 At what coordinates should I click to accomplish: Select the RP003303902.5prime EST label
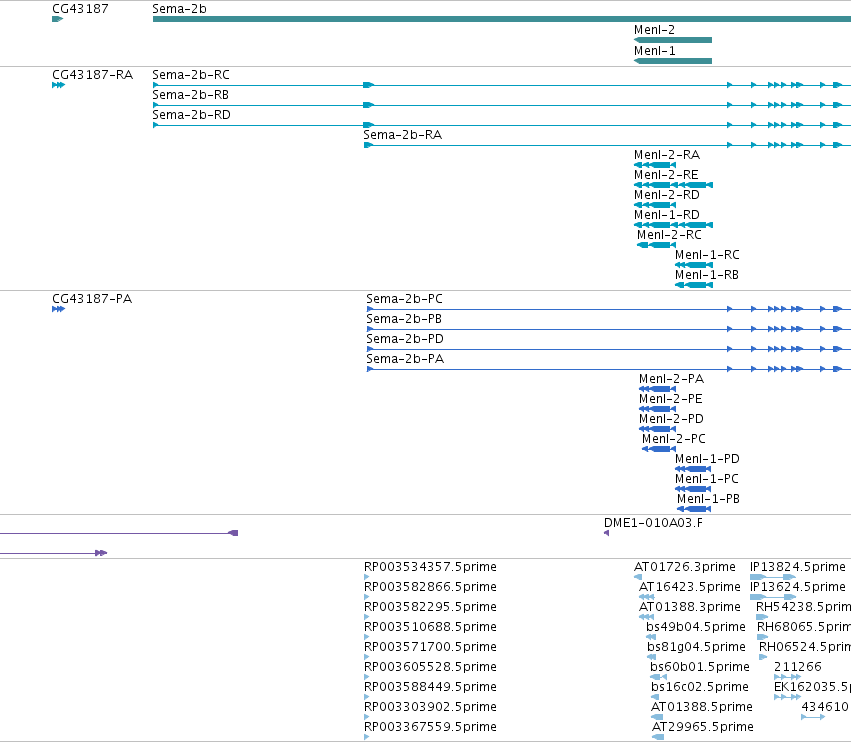[x=430, y=707]
